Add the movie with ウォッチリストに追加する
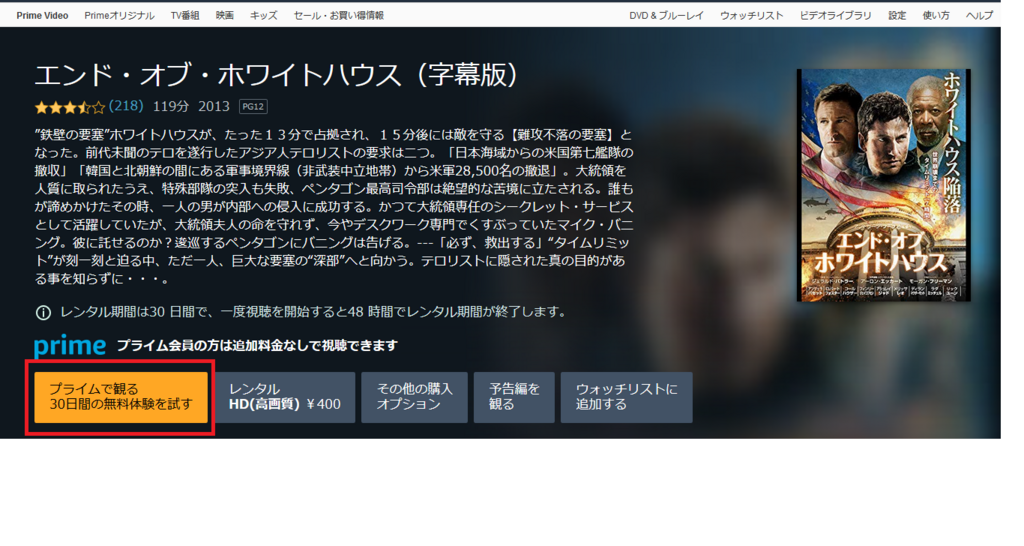The height and width of the screenshot is (546, 1024). [x=626, y=397]
